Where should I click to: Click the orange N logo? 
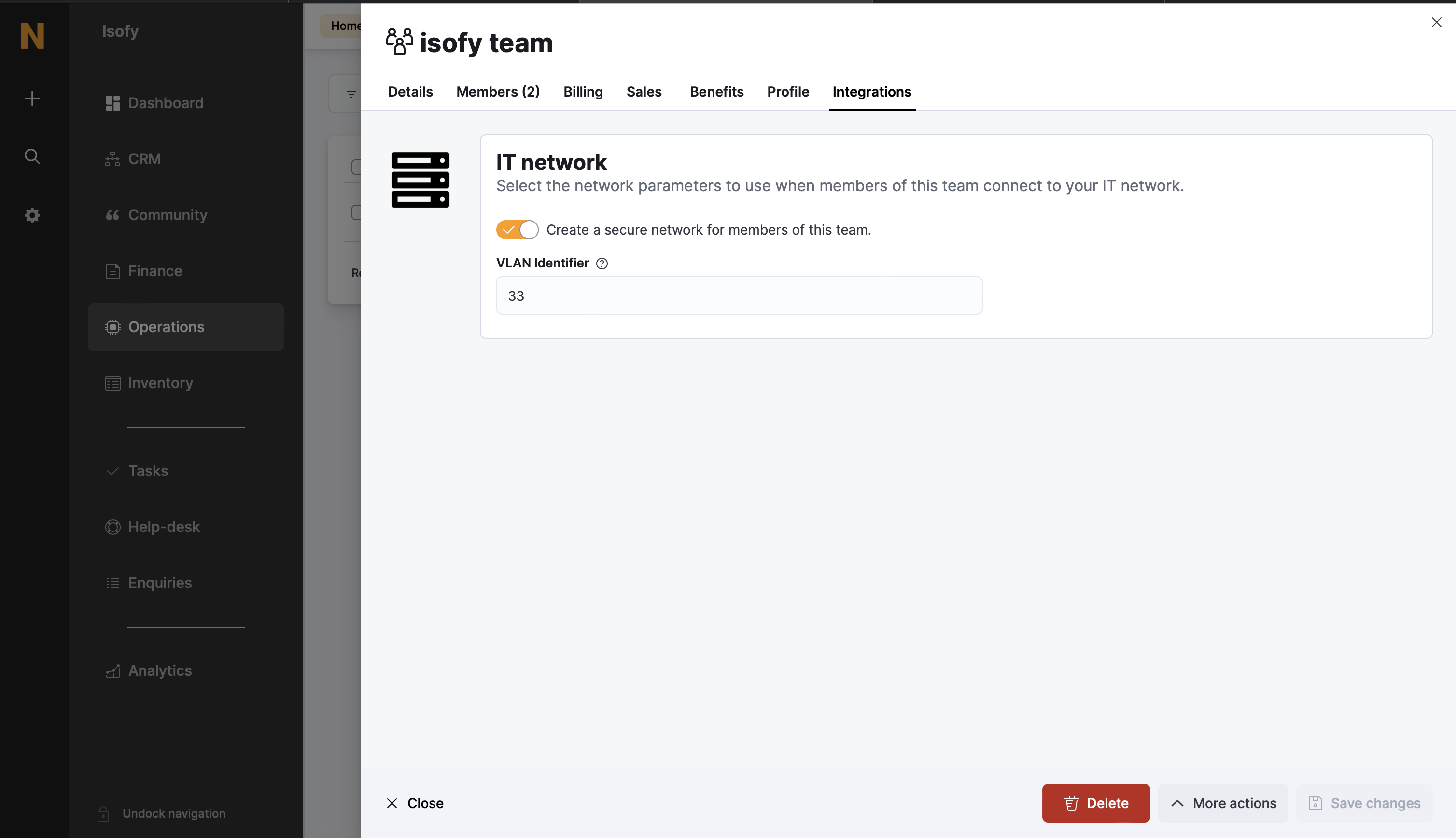[32, 36]
